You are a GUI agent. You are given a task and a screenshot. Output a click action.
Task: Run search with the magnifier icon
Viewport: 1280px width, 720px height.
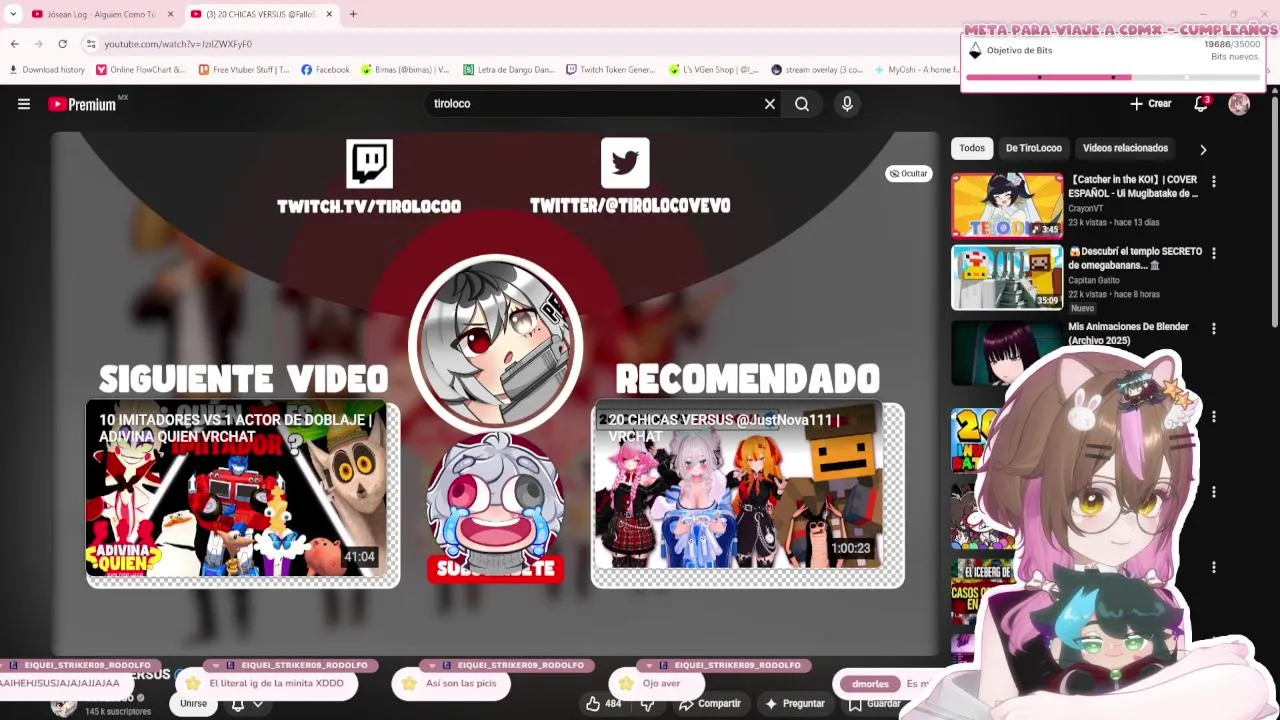pyautogui.click(x=802, y=104)
